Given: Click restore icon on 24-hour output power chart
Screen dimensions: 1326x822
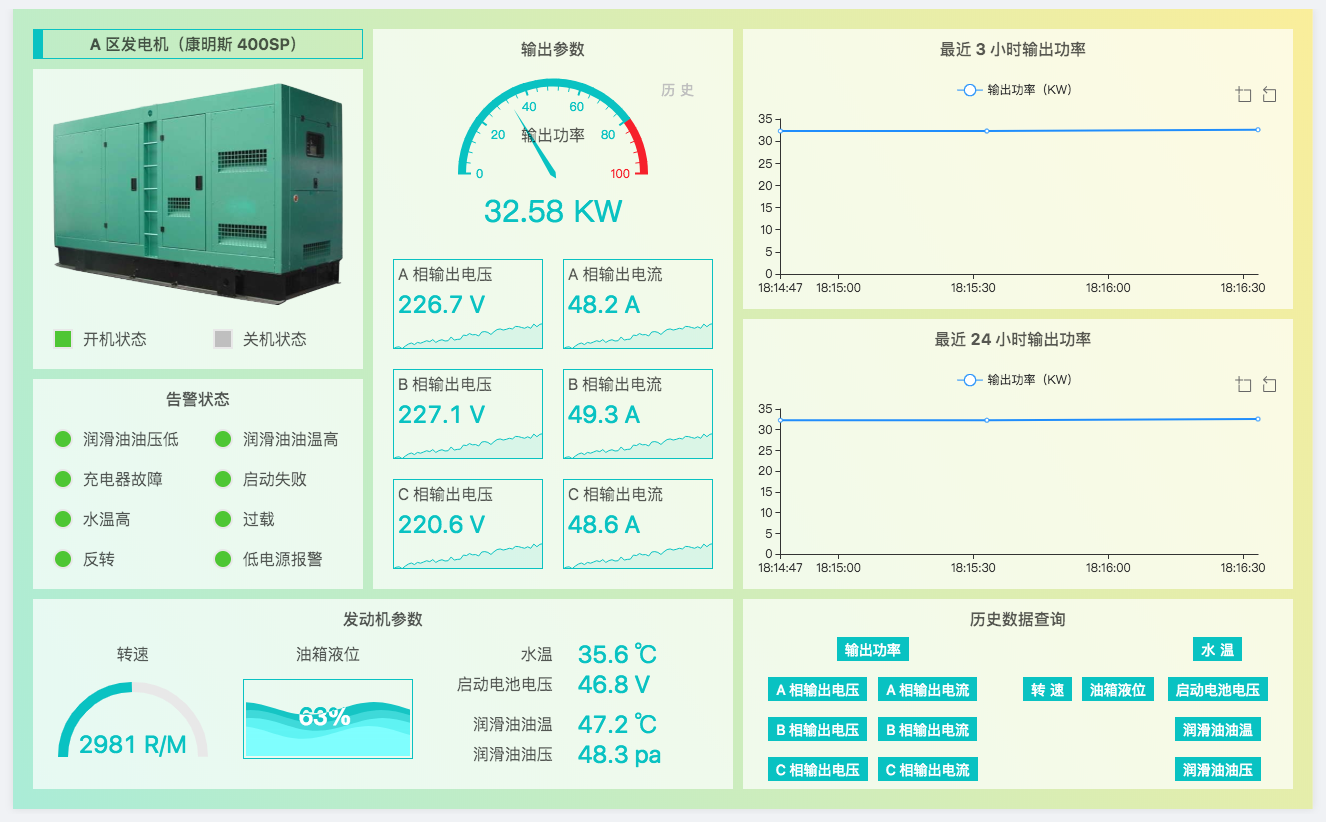Looking at the screenshot, I should pos(1269,385).
